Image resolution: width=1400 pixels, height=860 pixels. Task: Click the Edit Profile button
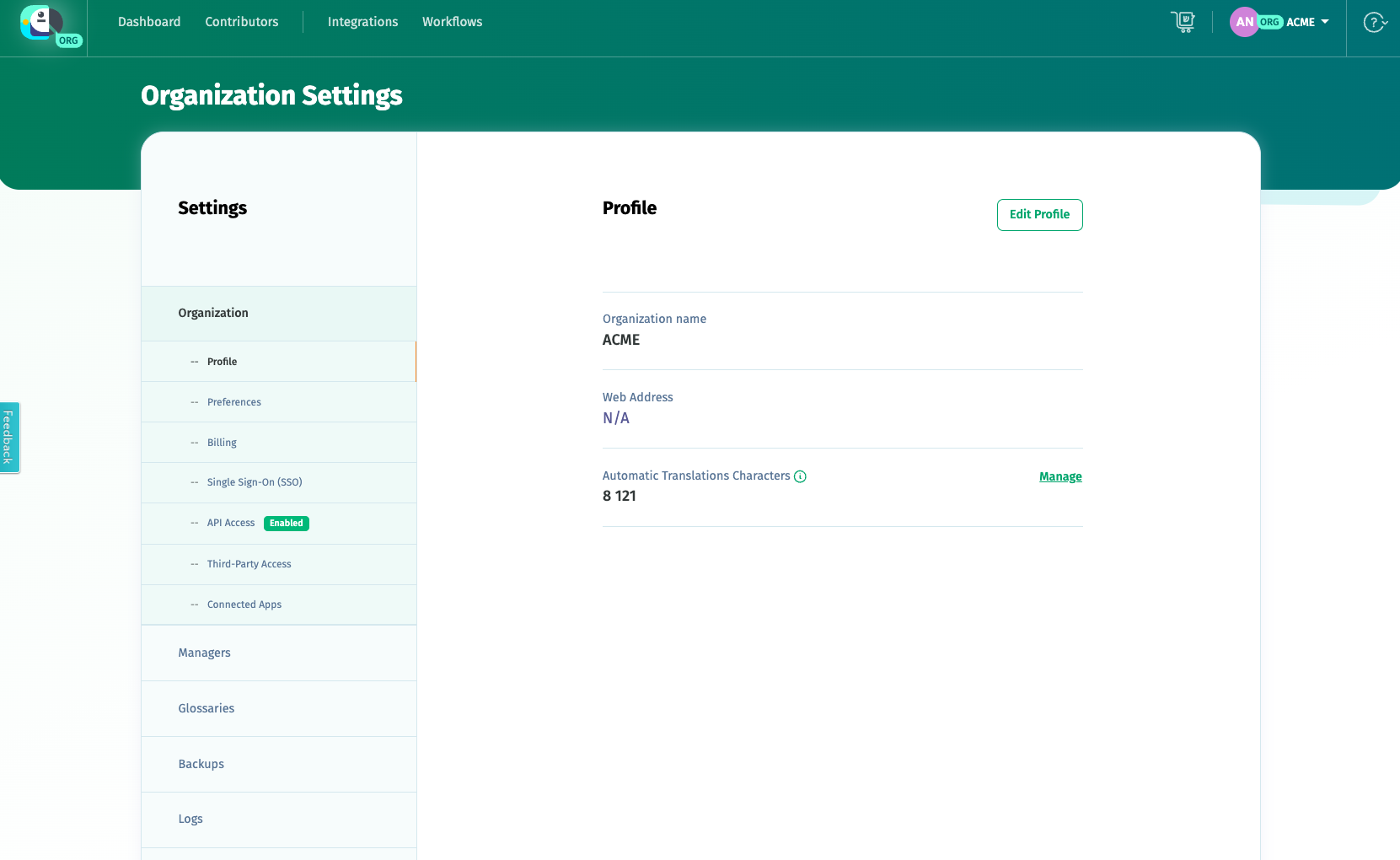pyautogui.click(x=1039, y=215)
